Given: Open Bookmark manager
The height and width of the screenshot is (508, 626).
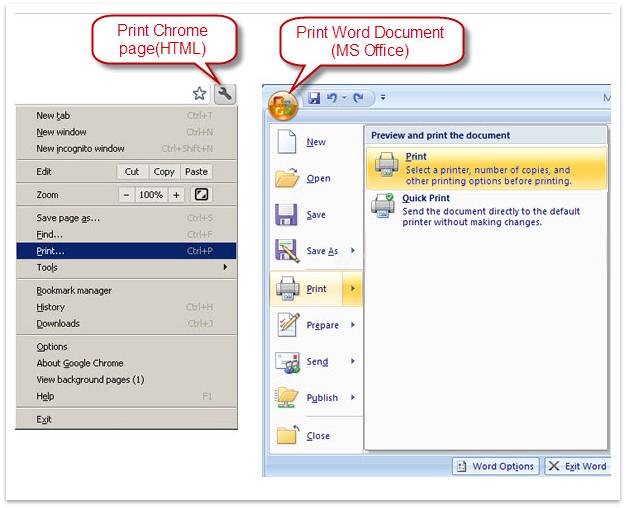Looking at the screenshot, I should click(126, 290).
